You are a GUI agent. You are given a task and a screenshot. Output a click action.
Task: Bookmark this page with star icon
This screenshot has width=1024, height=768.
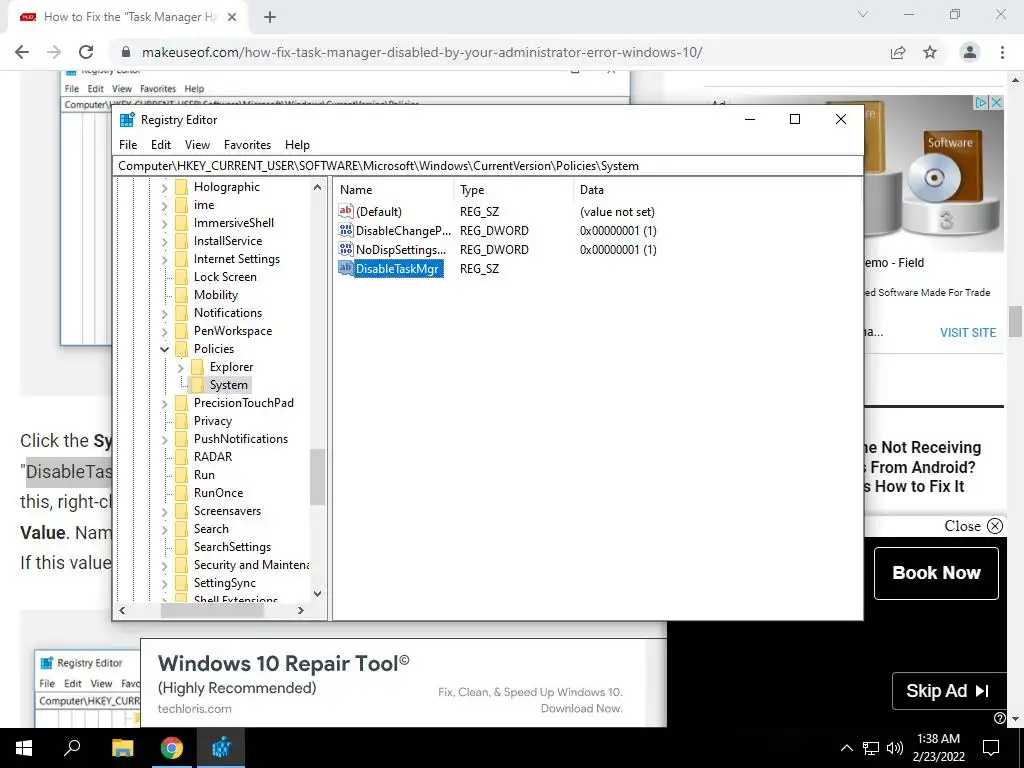point(930,52)
